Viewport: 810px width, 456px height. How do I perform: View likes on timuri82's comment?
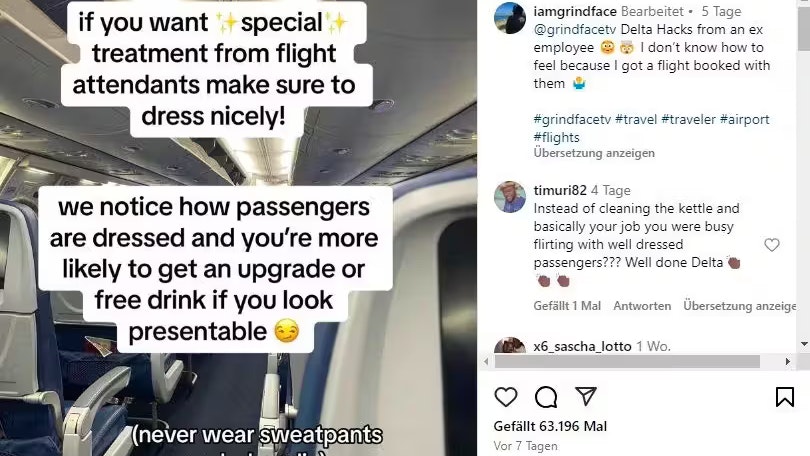pyautogui.click(x=567, y=306)
